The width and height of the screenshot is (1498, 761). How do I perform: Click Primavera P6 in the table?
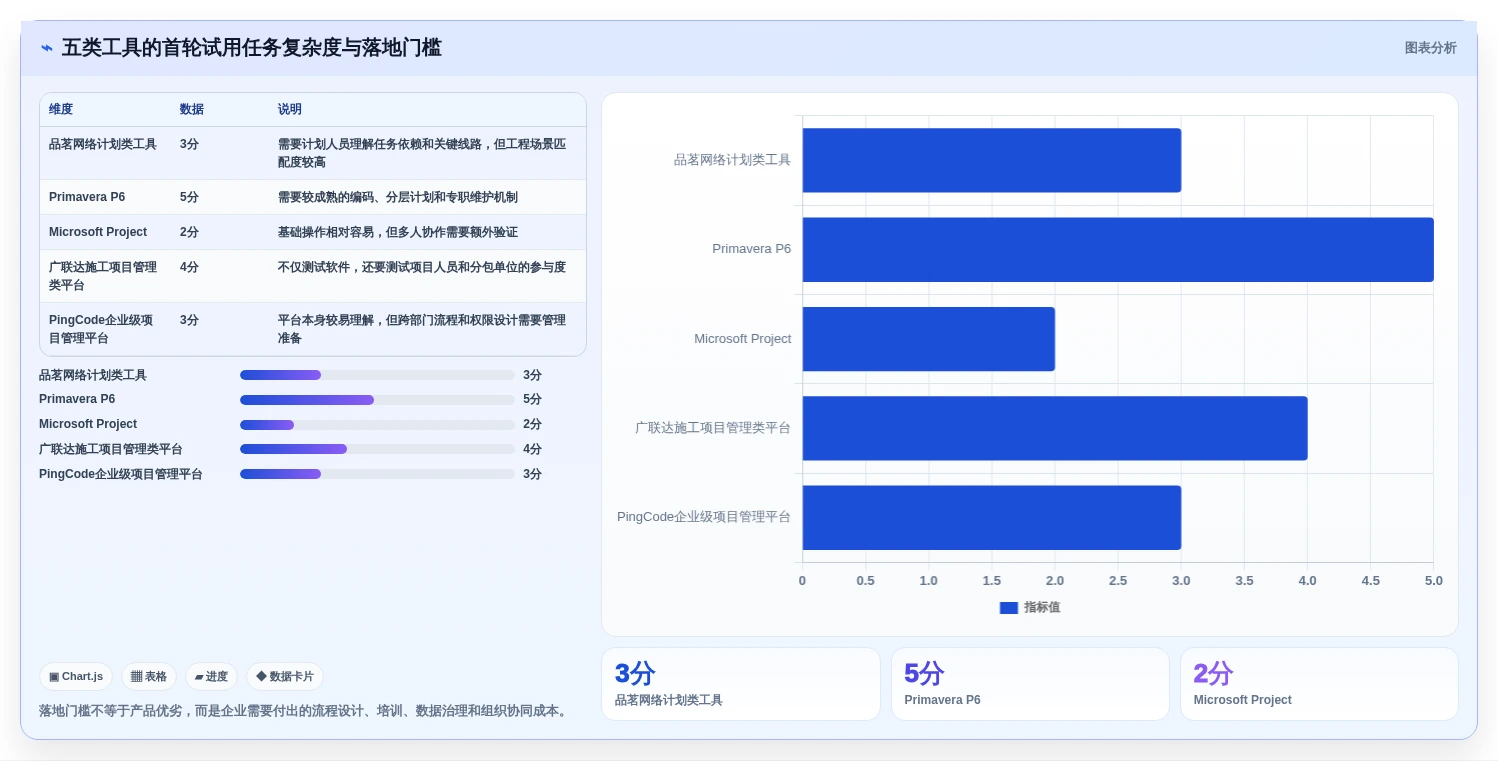click(87, 197)
